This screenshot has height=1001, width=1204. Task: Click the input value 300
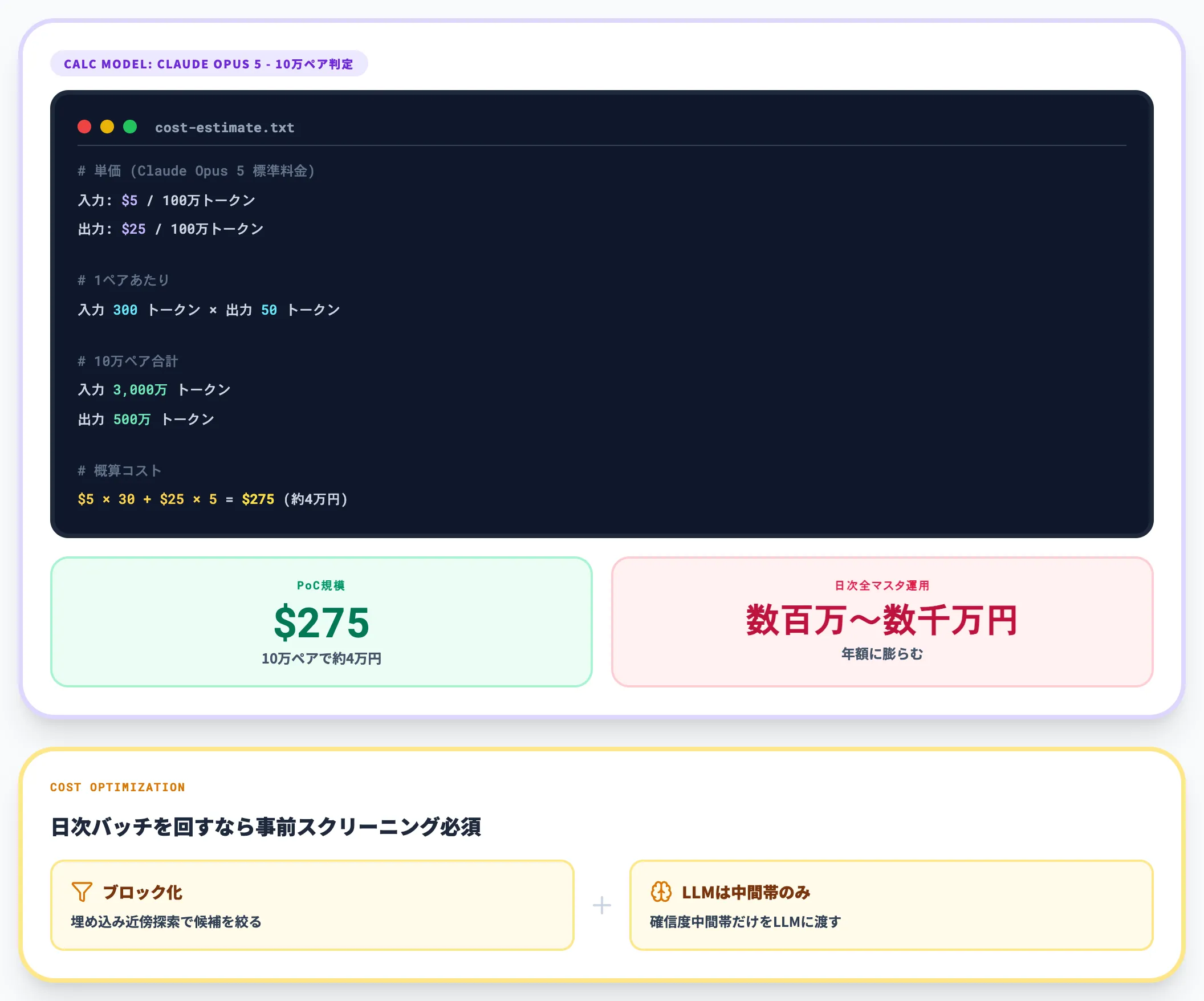pyautogui.click(x=125, y=310)
